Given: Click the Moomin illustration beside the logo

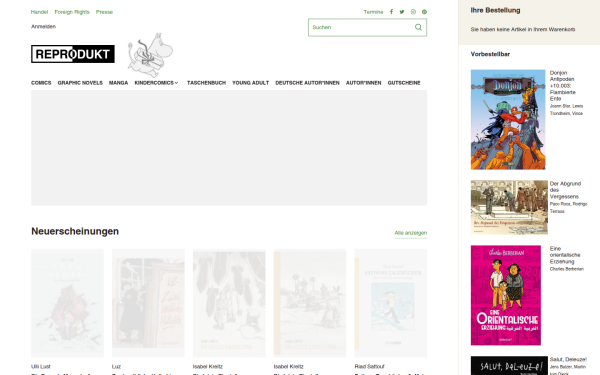Looking at the screenshot, I should 150,55.
